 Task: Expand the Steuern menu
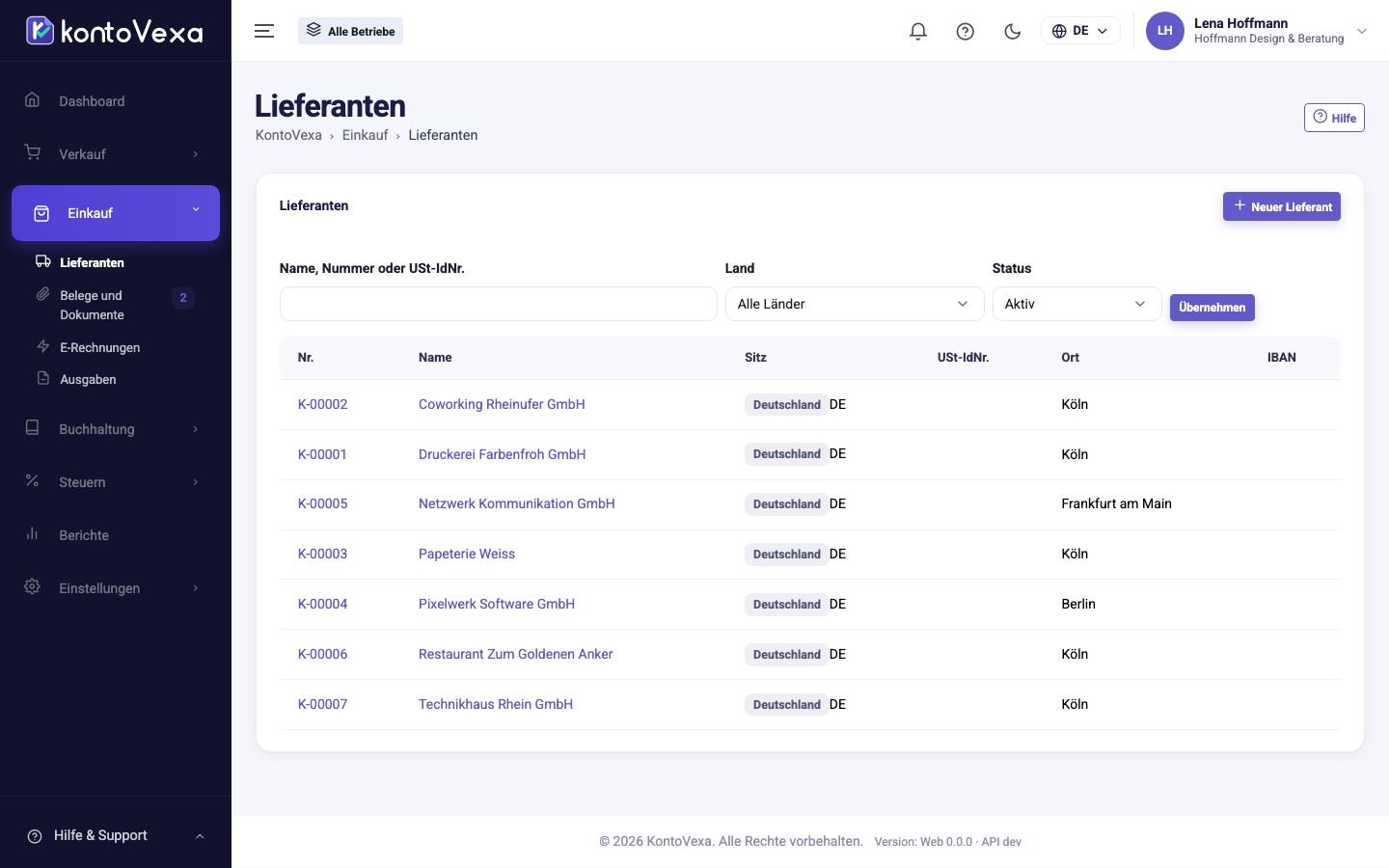[x=116, y=482]
